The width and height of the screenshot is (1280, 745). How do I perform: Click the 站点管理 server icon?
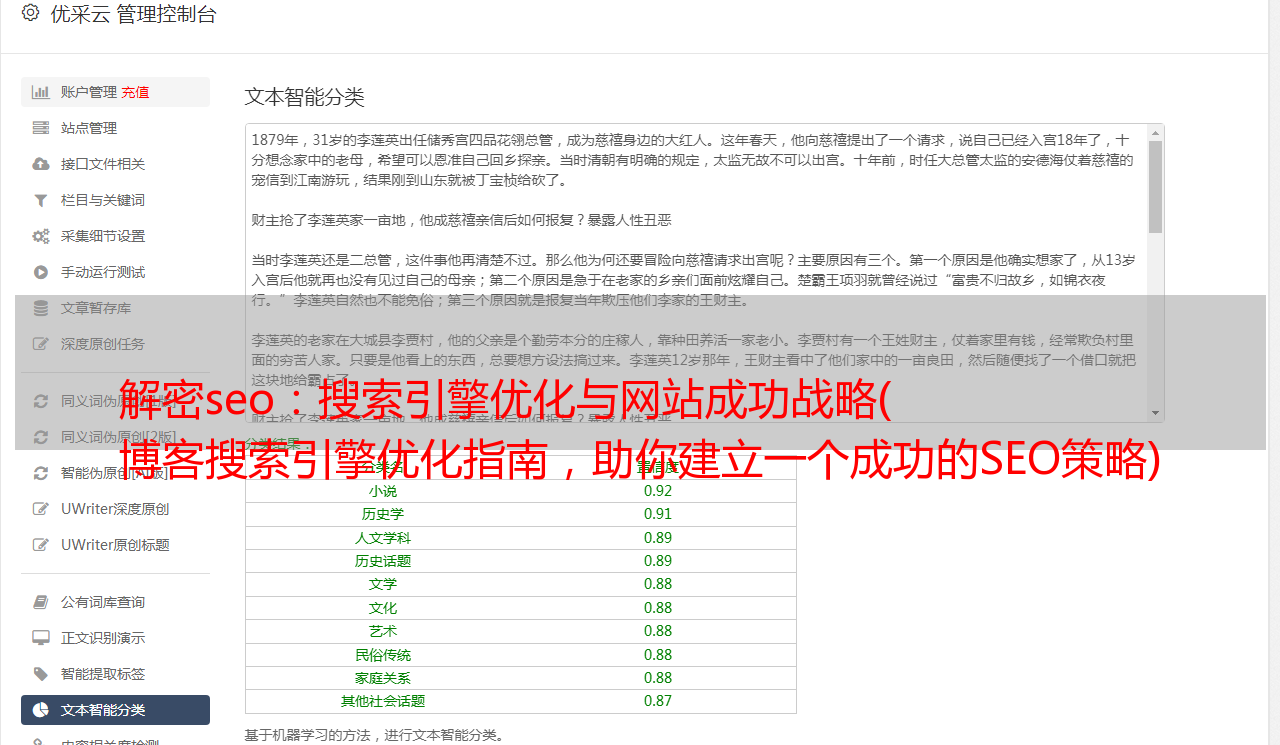point(41,128)
